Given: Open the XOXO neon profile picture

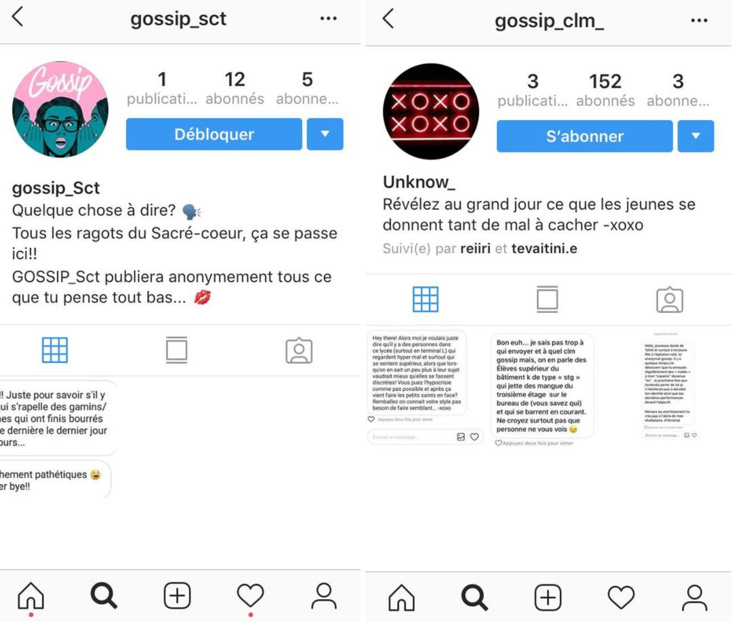Looking at the screenshot, I should pyautogui.click(x=431, y=112).
